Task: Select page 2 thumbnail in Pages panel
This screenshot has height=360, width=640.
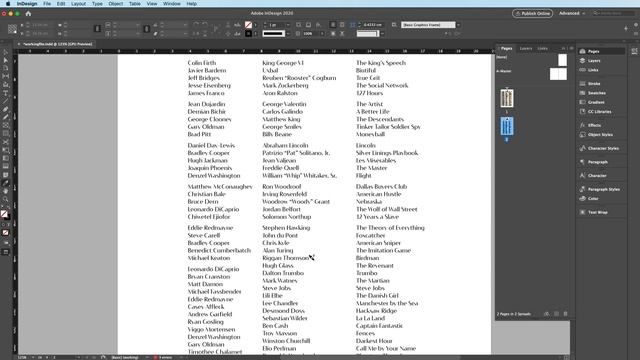Action: pyautogui.click(x=507, y=126)
